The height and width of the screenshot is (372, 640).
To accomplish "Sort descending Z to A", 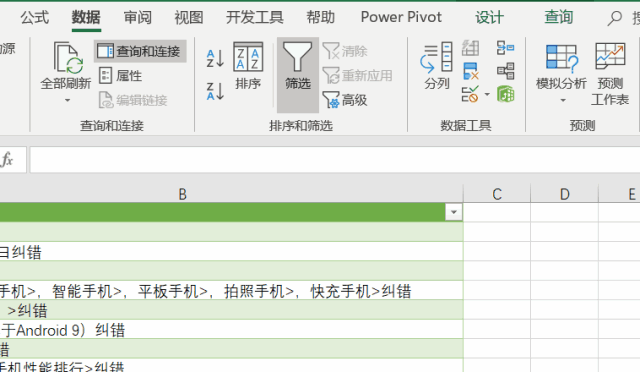I will click(216, 91).
